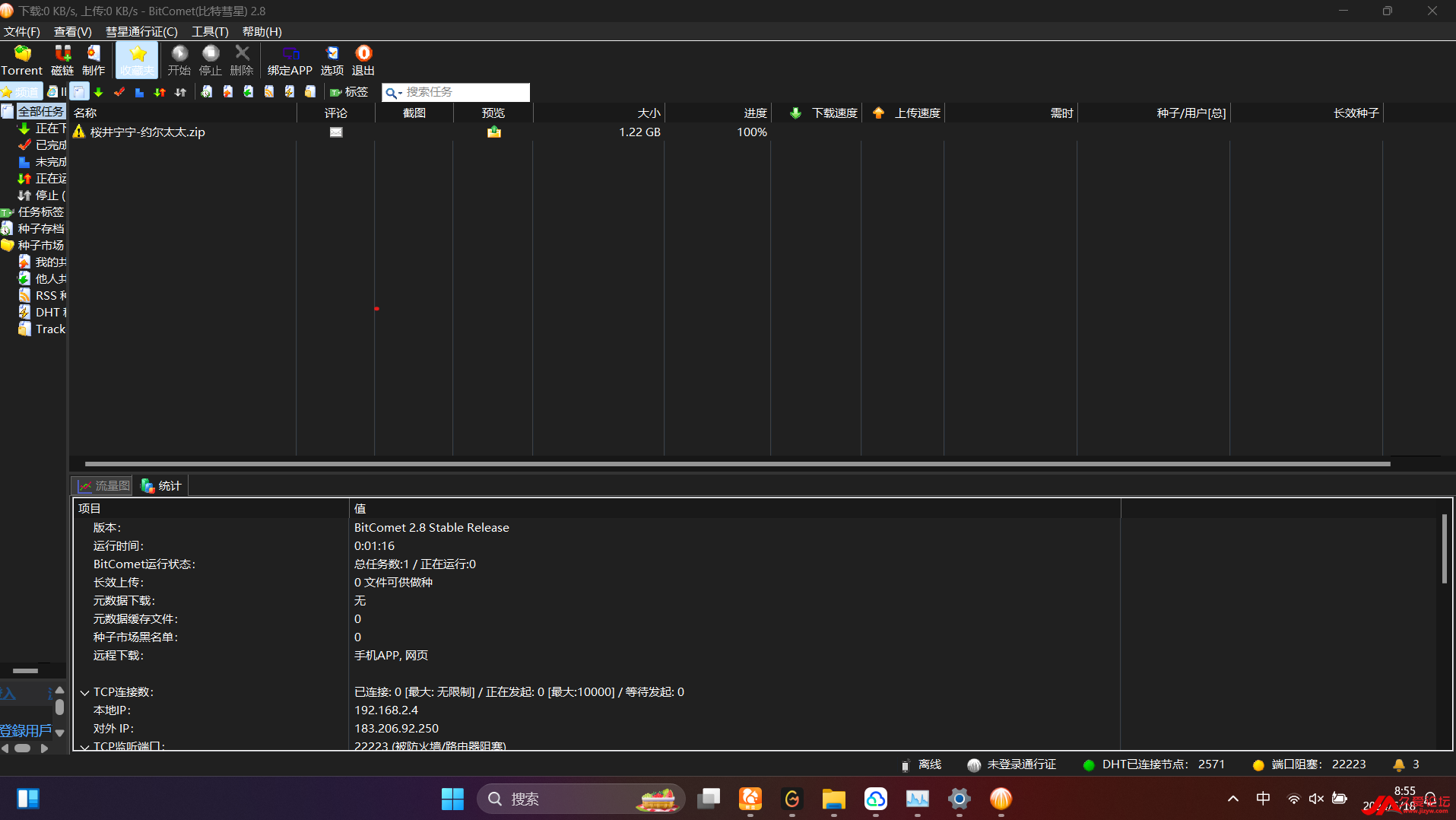Open the 绑定APP bind dialog
This screenshot has width=1456, height=820.
point(290,60)
